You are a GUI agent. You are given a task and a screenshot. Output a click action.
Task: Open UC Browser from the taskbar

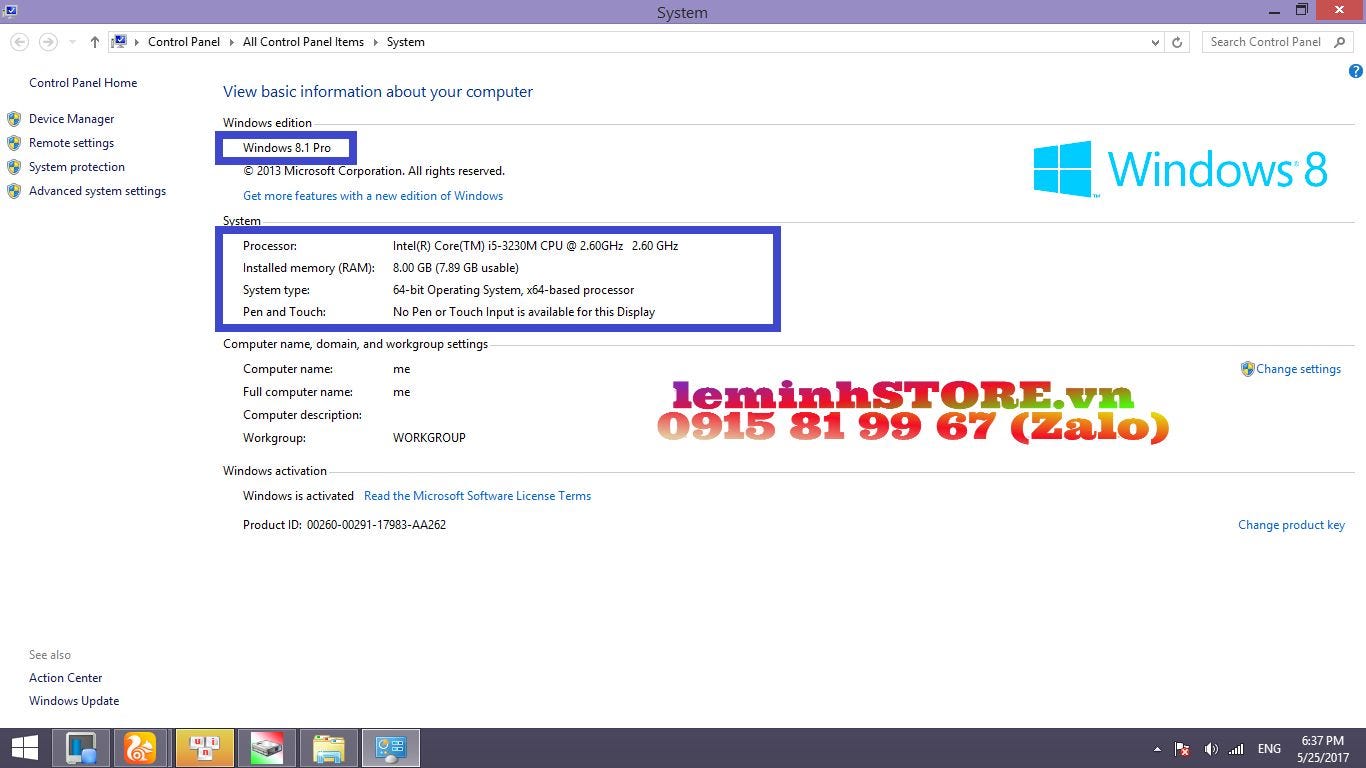141,748
